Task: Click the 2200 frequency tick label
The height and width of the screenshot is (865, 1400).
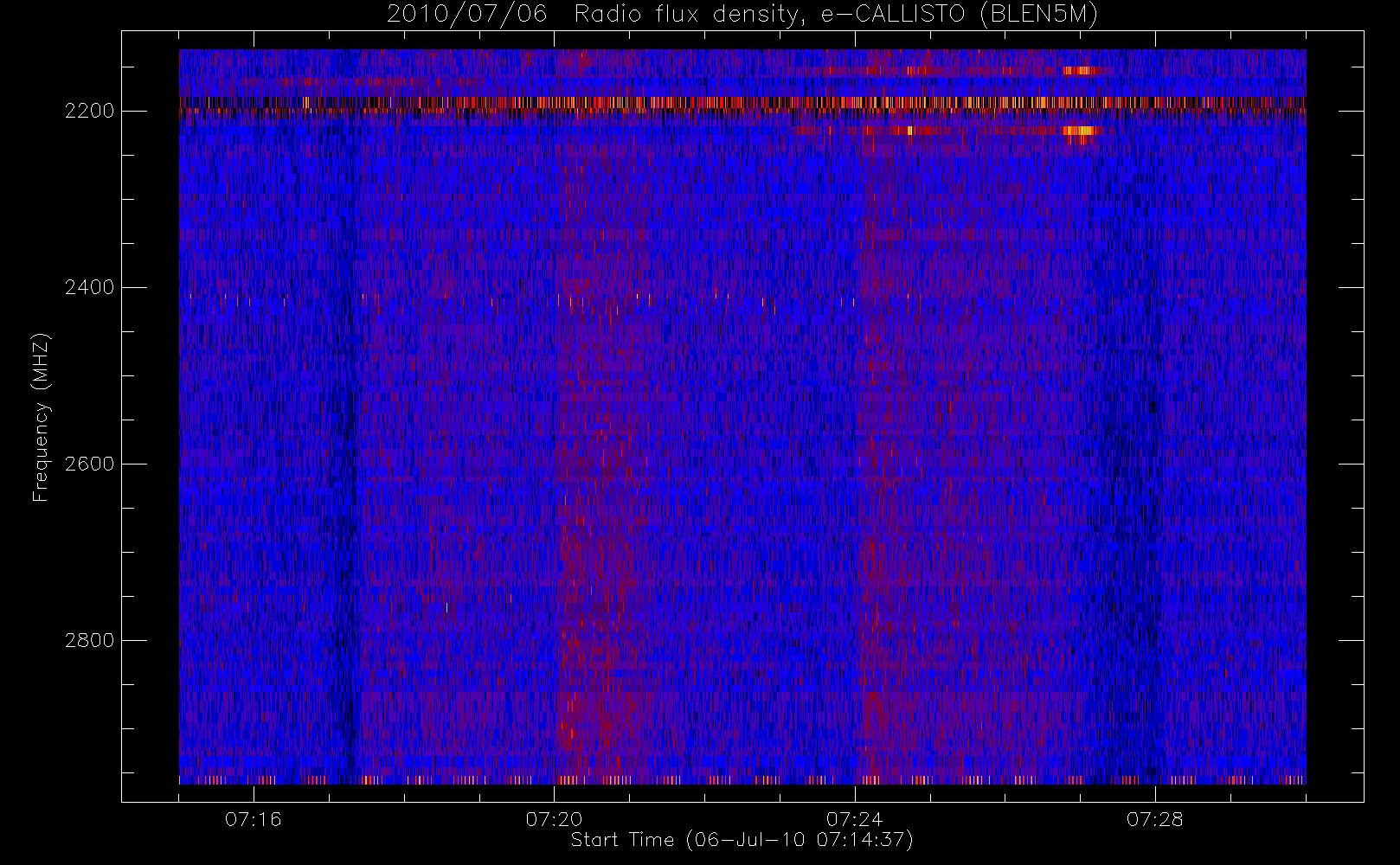Action: pyautogui.click(x=90, y=111)
